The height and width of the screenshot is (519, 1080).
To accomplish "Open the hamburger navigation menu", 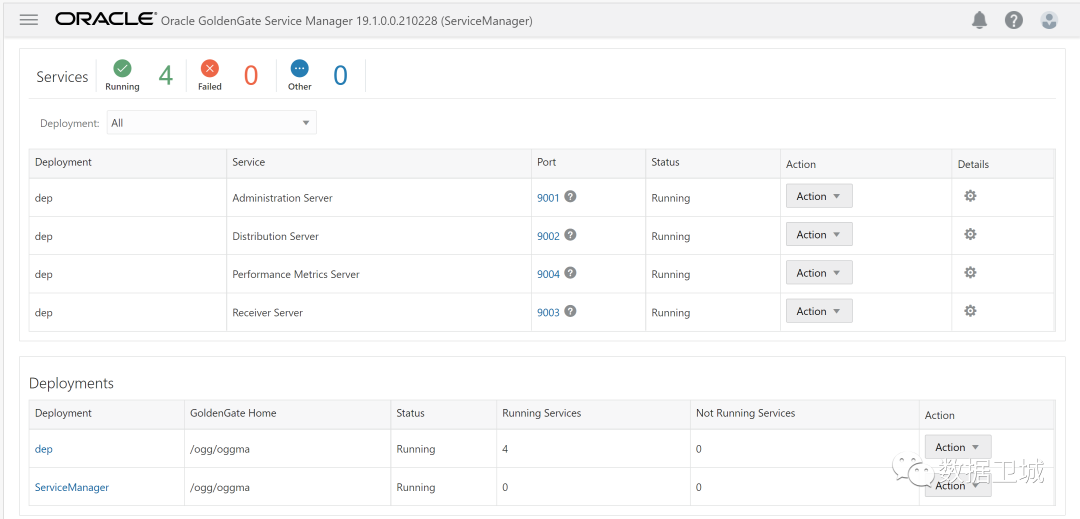I will point(29,20).
